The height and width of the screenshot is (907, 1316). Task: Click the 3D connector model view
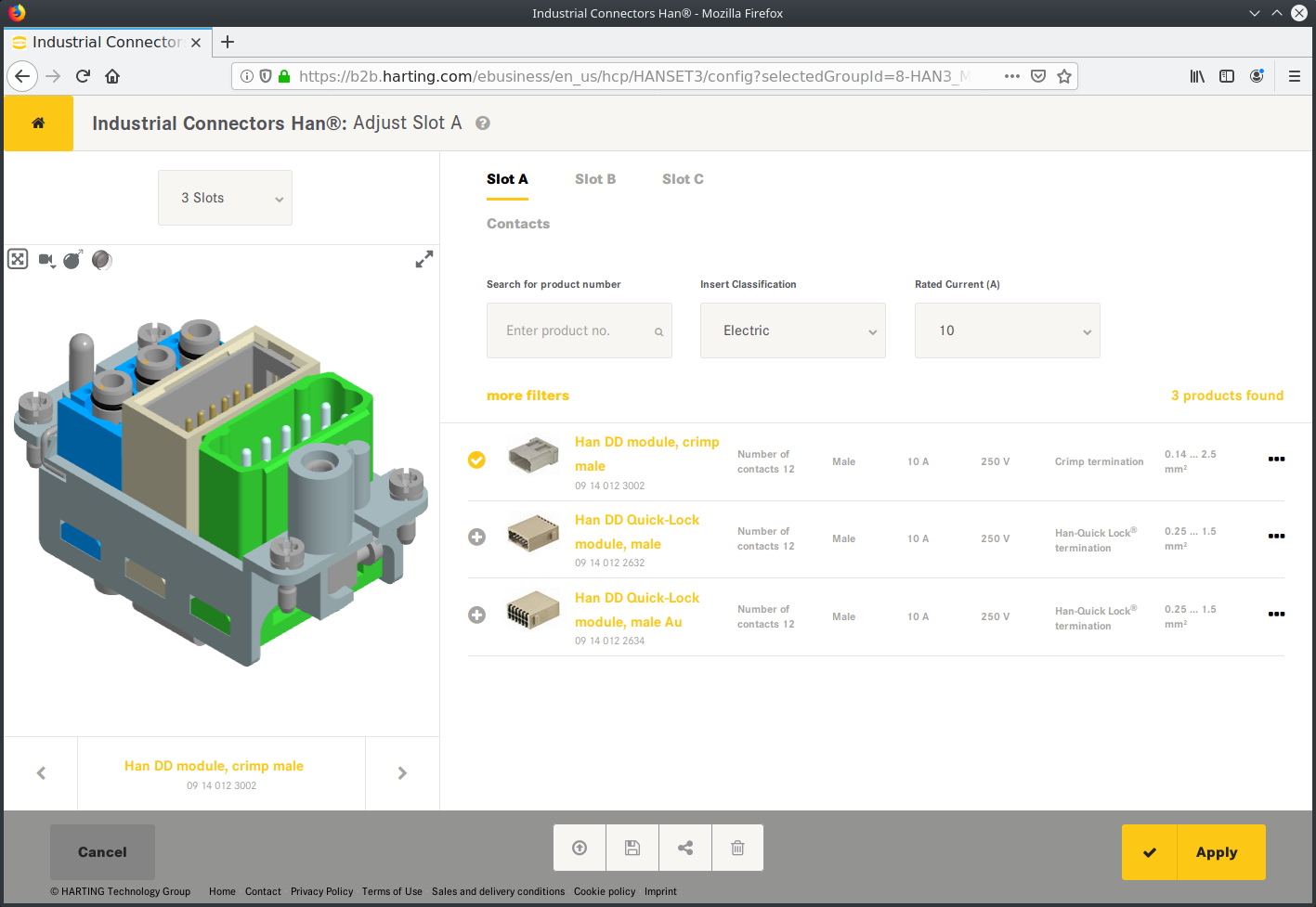coord(221,492)
